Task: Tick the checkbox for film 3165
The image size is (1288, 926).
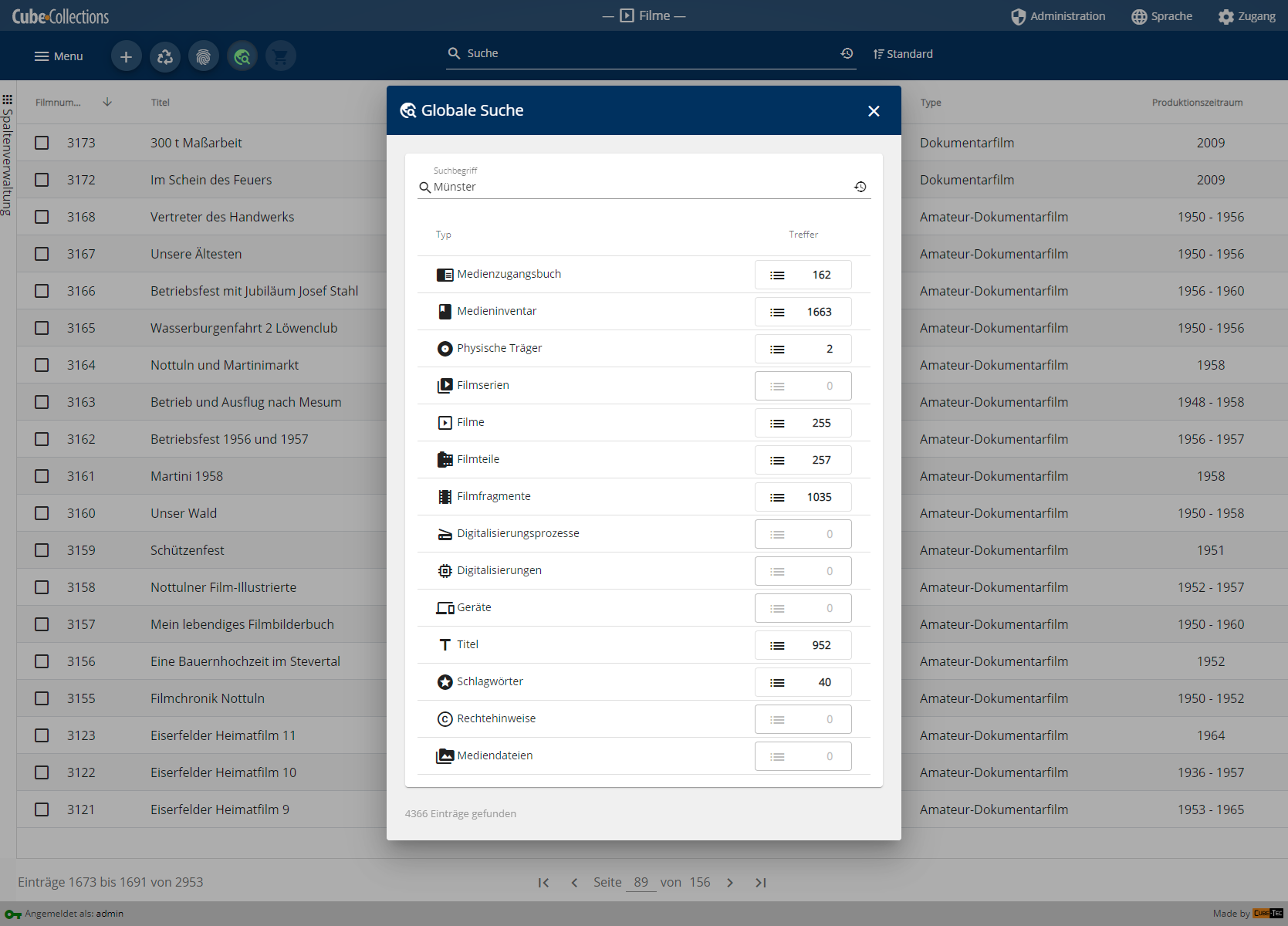Action: (x=42, y=328)
